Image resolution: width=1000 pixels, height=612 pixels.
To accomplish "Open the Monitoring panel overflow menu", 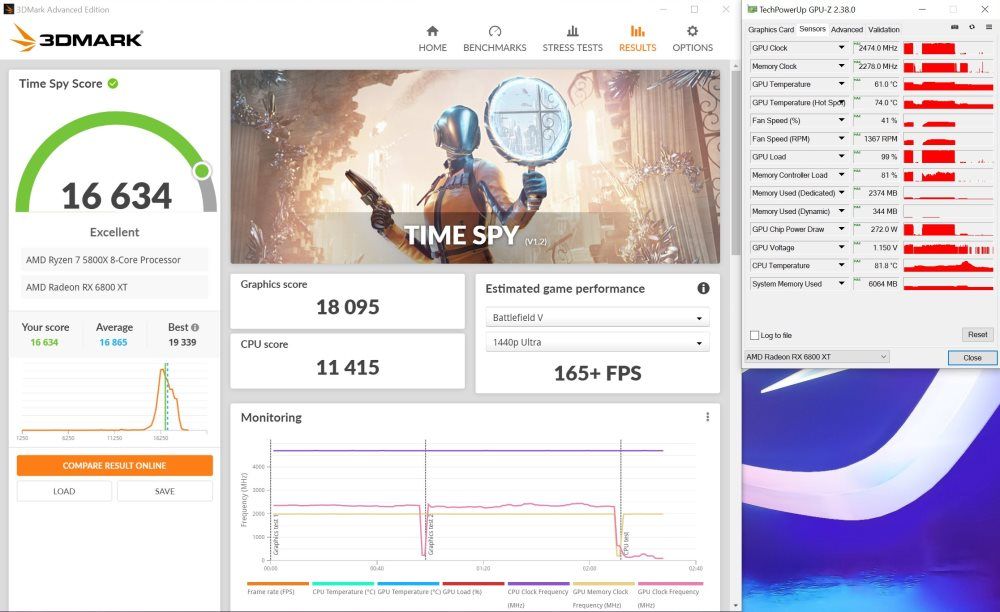I will tap(709, 418).
